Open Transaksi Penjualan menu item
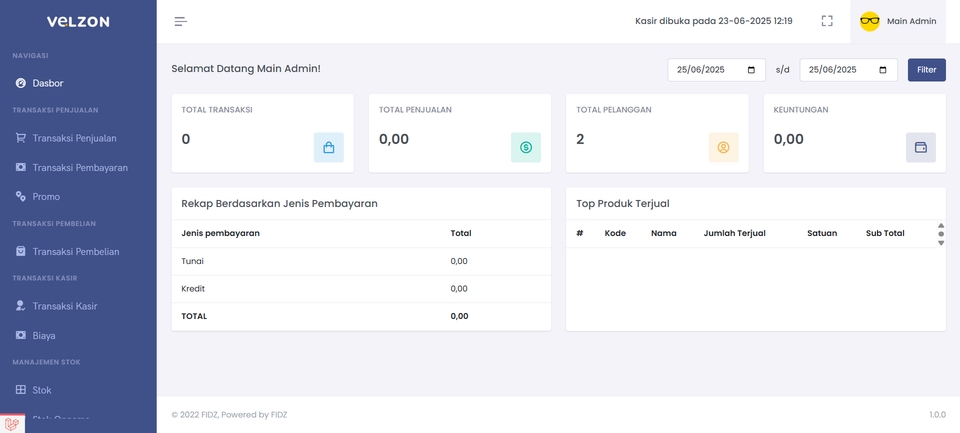Viewport: 960px width, 433px height. pos(74,138)
